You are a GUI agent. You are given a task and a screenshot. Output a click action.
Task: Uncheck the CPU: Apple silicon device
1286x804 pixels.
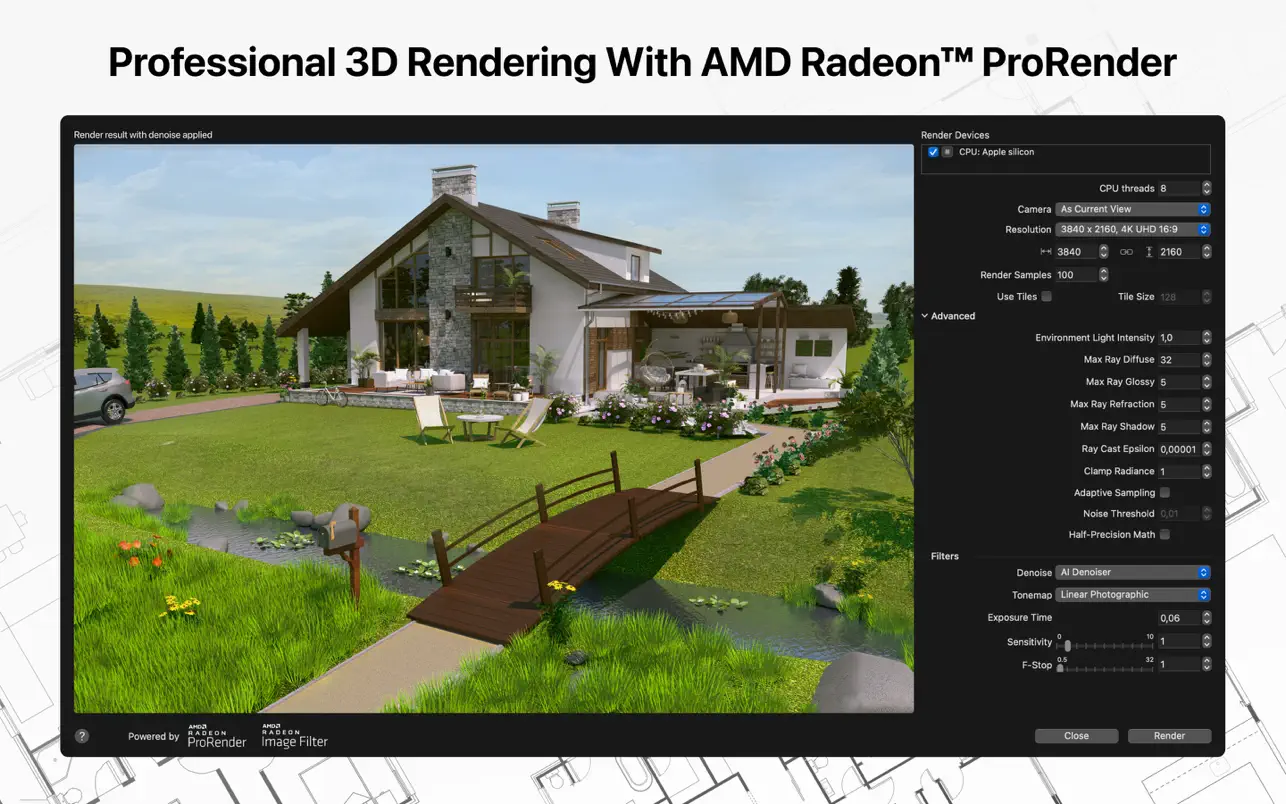pos(933,152)
